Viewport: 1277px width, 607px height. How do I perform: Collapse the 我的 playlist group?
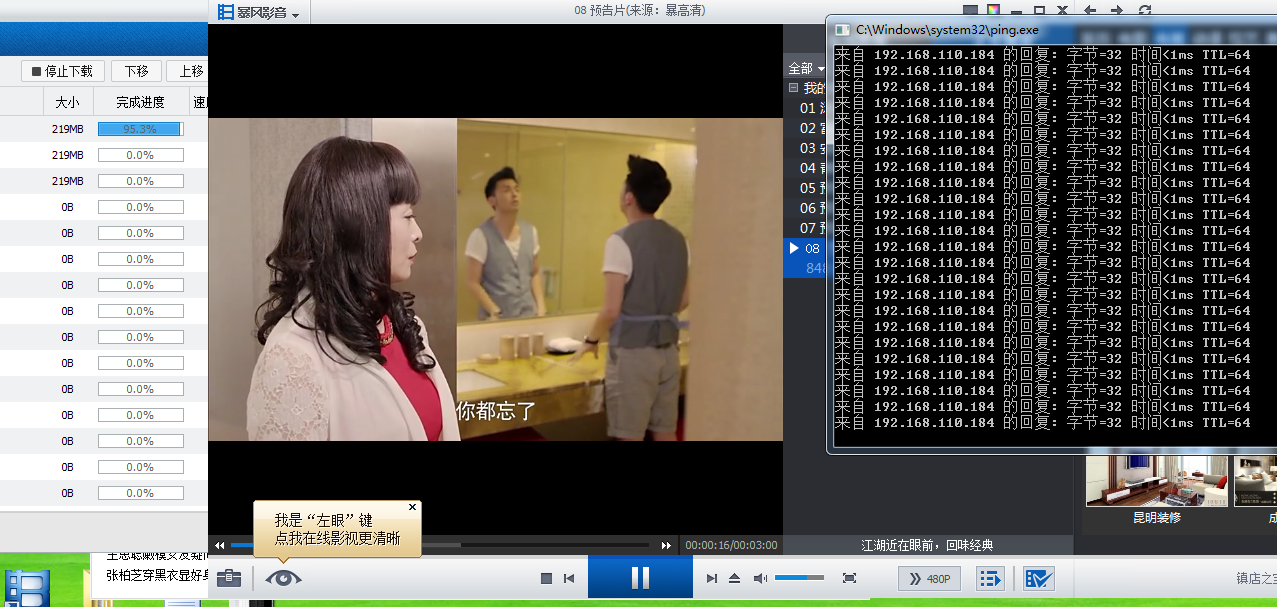[x=793, y=88]
